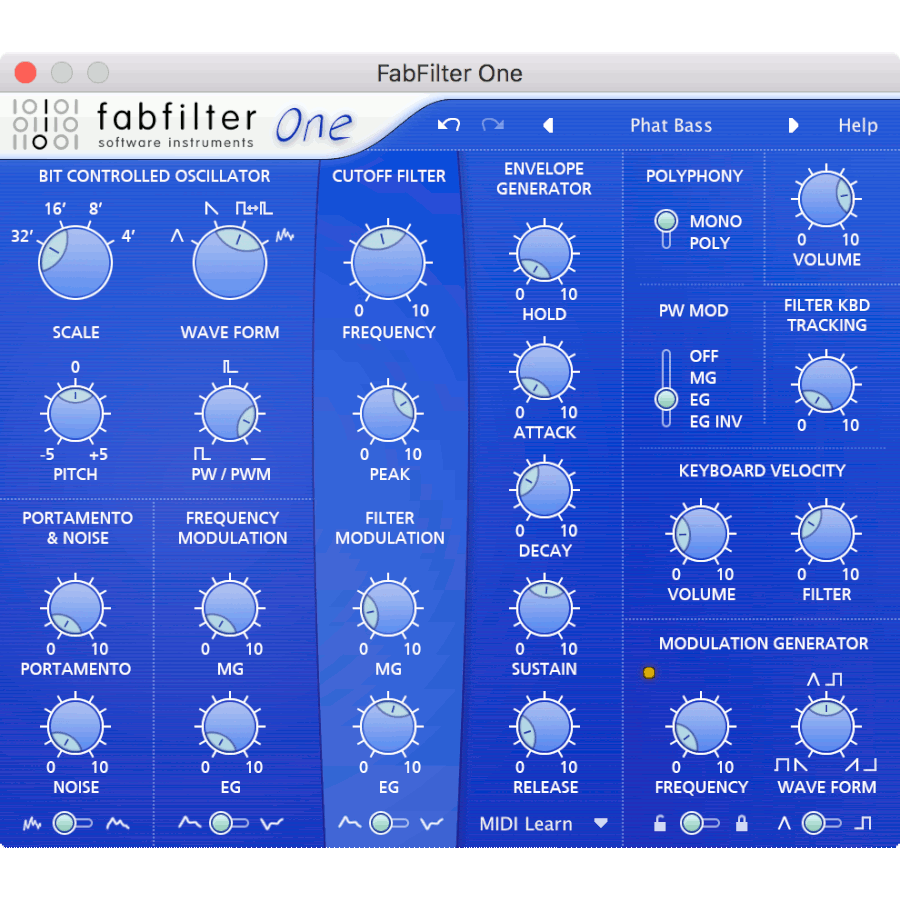
Task: Go to next preset with right arrow
Action: [x=793, y=125]
